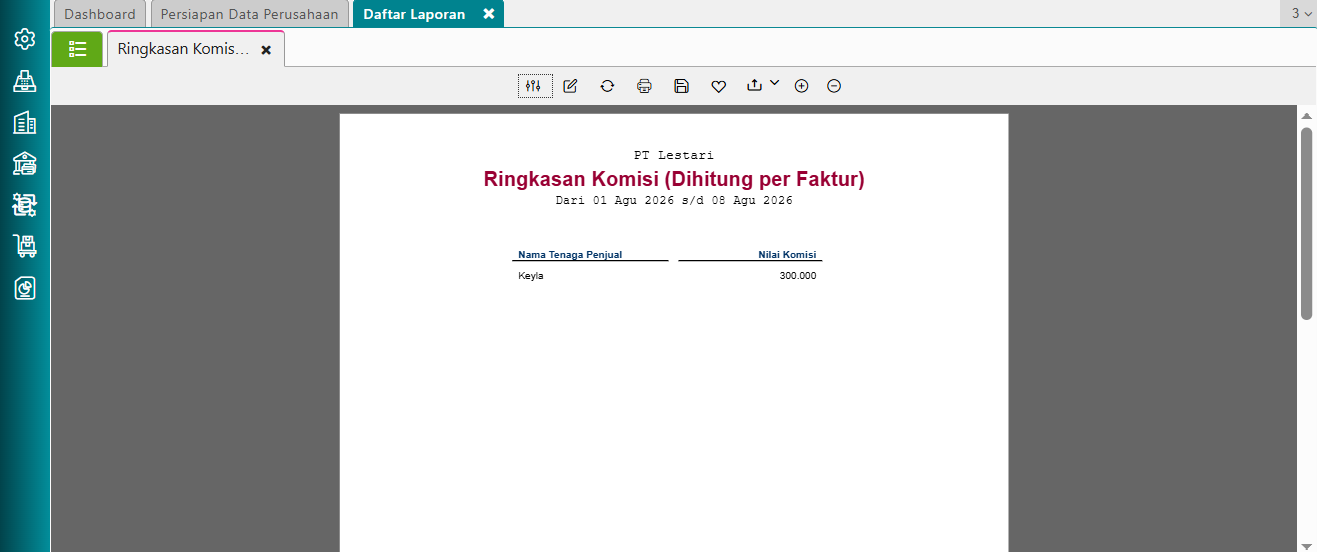
Task: Save the report using the diskette icon
Action: click(681, 86)
